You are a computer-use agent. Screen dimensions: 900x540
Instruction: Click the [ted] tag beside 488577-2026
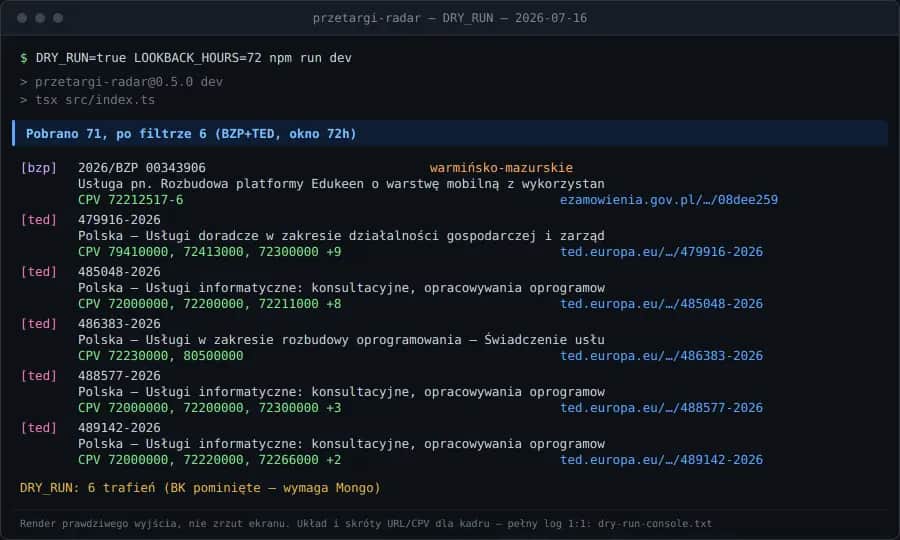click(x=38, y=376)
